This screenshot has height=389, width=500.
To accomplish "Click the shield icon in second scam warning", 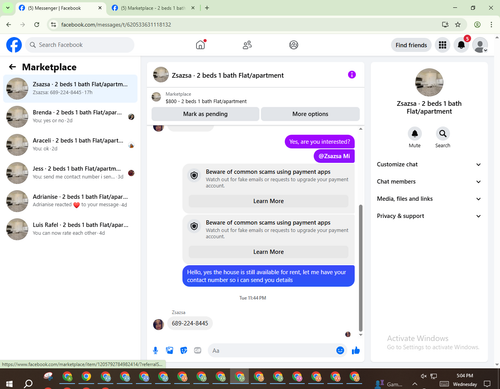I will (x=194, y=226).
